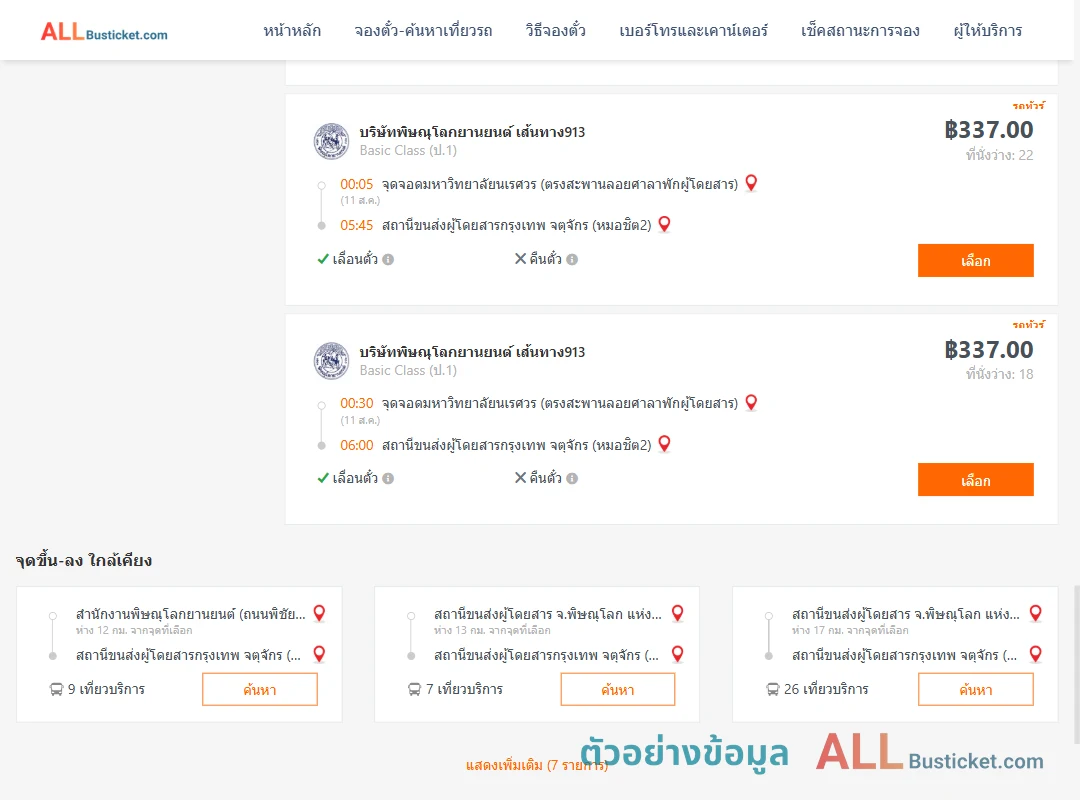
Task: Open map pin for 00:05 departure stop
Action: click(751, 183)
